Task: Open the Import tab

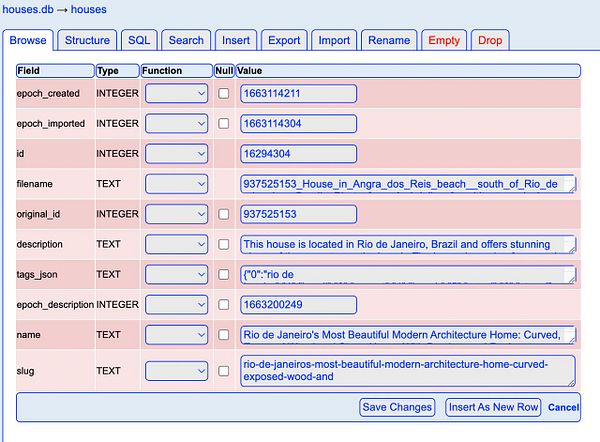Action: coord(334,40)
